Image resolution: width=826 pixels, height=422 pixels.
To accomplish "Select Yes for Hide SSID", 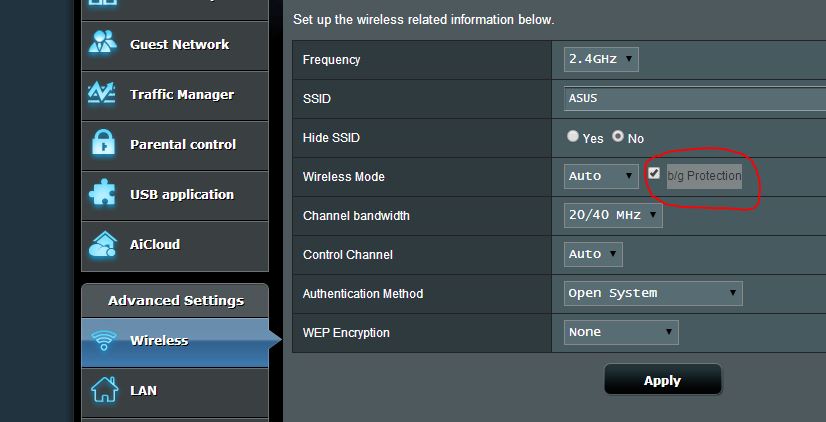I will (573, 136).
